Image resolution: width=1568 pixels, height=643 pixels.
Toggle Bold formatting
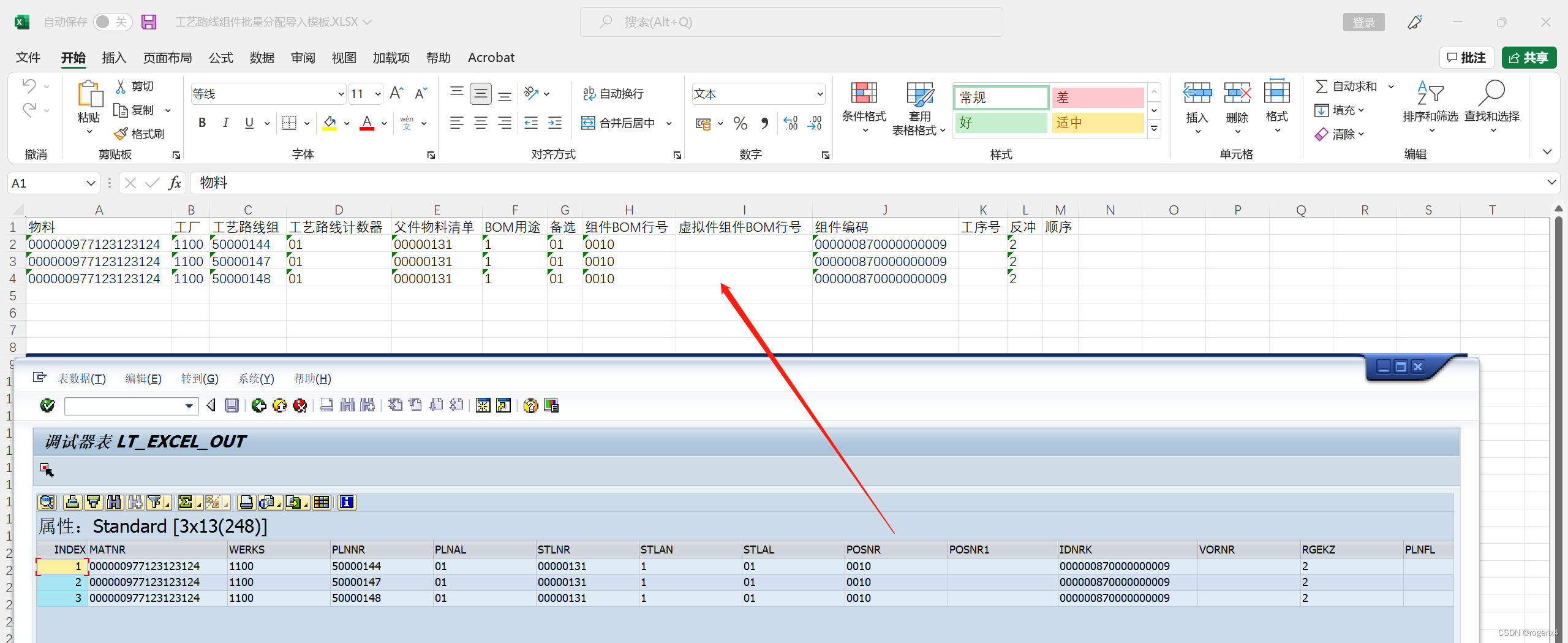click(202, 123)
